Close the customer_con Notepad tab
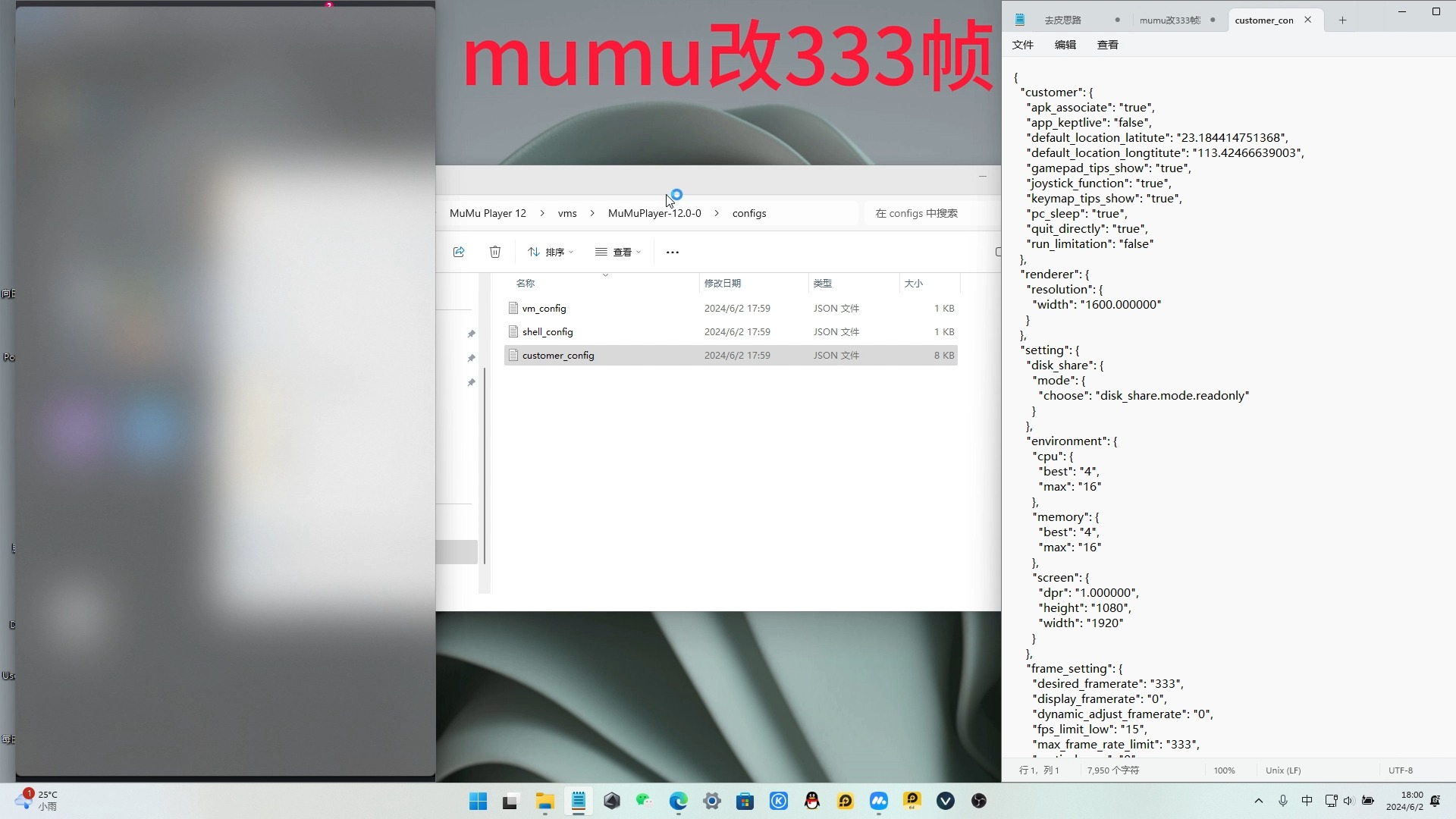The height and width of the screenshot is (819, 1456). pos(1308,20)
